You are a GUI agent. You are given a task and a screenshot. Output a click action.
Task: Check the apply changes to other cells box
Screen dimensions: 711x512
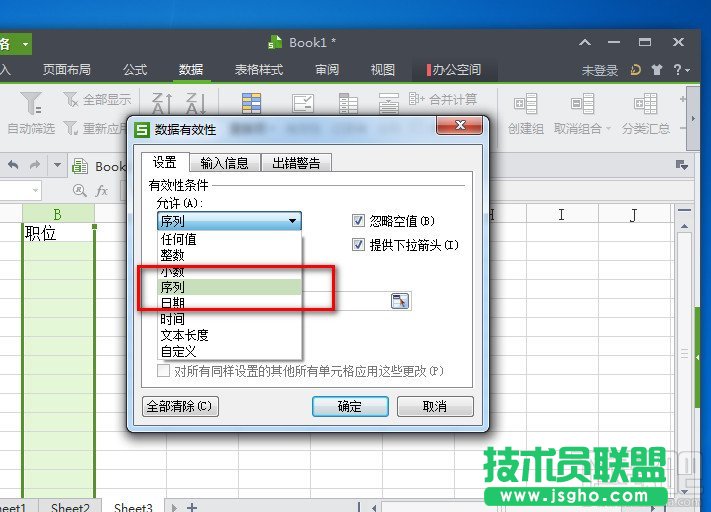coord(163,371)
